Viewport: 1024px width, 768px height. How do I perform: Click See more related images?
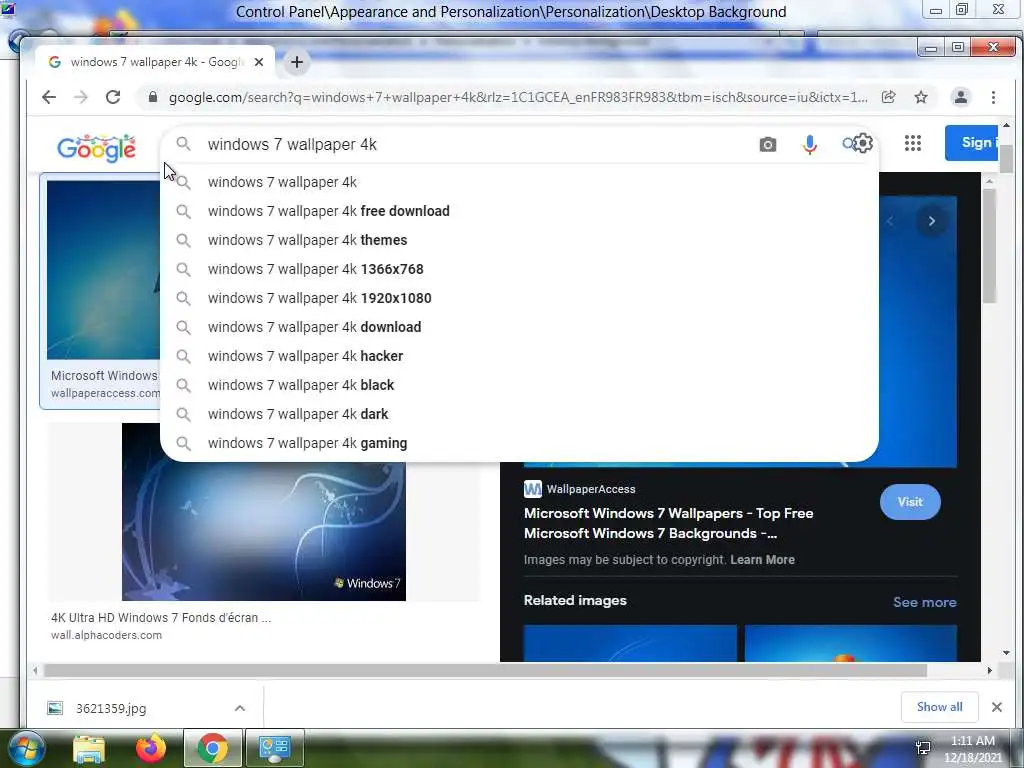[x=925, y=602]
